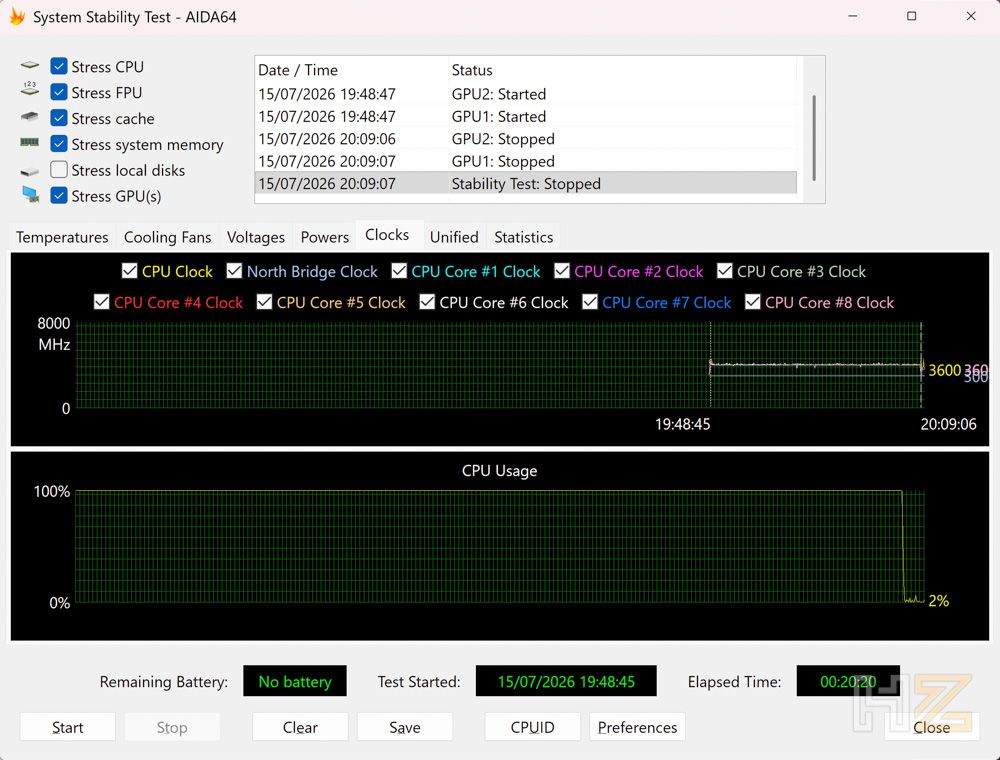Hide CPU Core #4 Clock line
The width and height of the screenshot is (1000, 760).
point(101,302)
